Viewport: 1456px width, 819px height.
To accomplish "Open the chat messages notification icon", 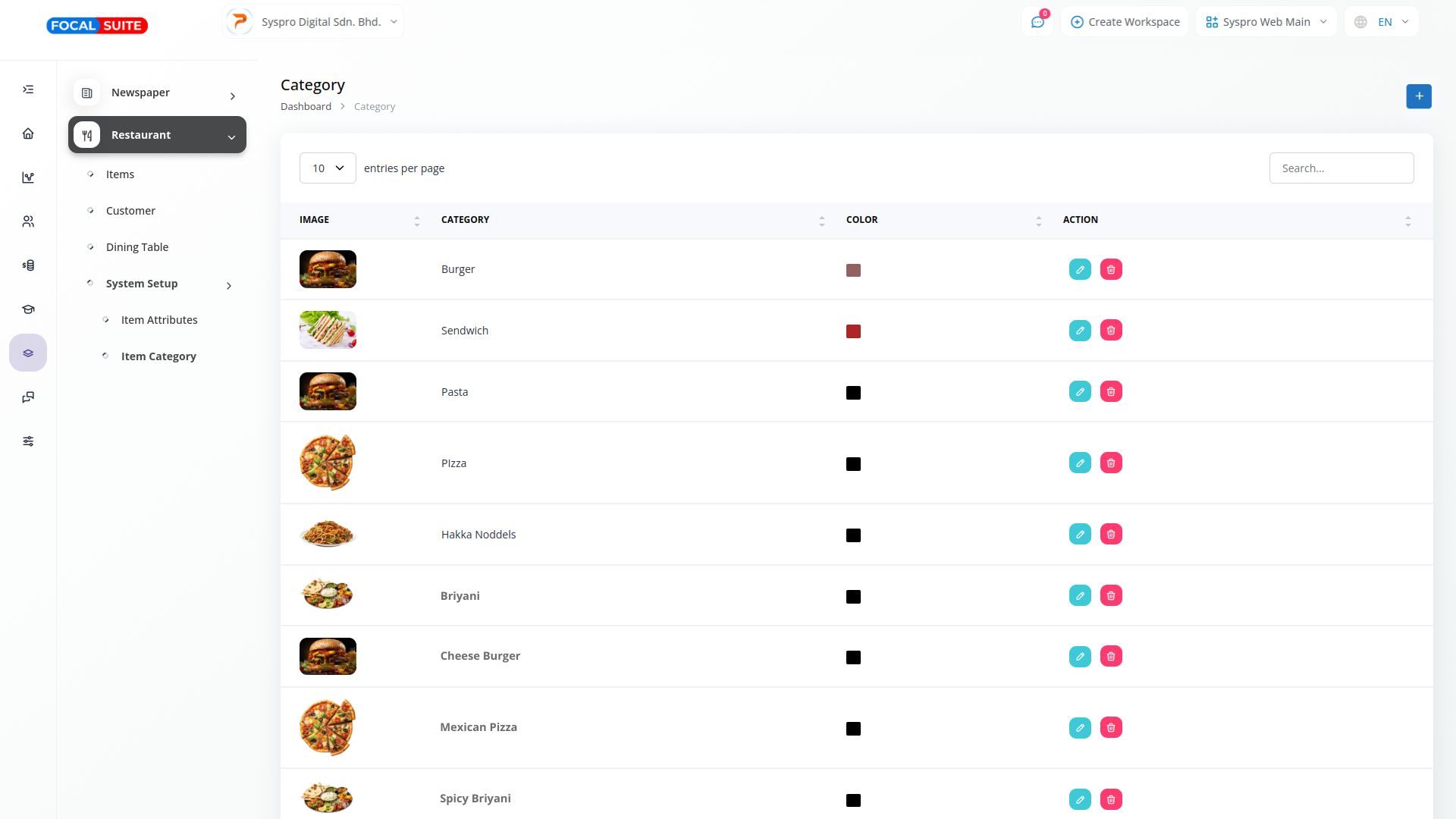I will 1037,22.
